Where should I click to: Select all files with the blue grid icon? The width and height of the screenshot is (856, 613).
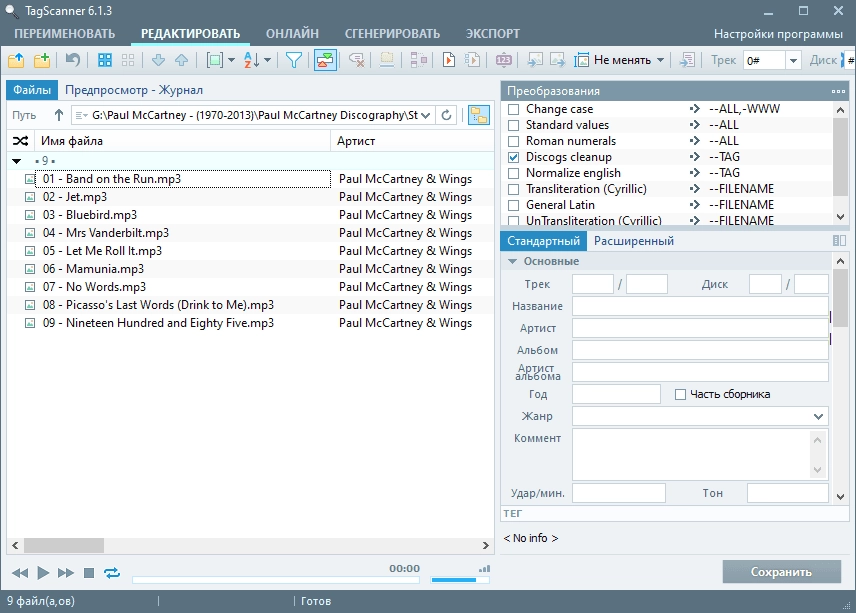[104, 60]
